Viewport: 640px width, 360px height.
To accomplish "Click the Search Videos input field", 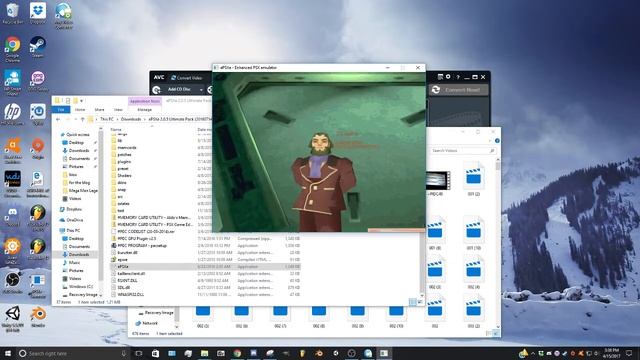I will click(x=463, y=151).
